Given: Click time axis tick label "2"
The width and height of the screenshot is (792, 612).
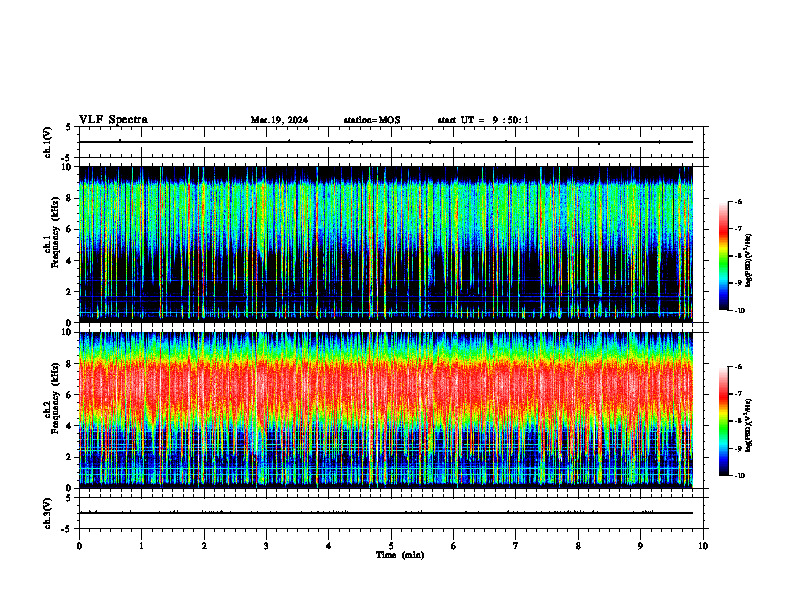Looking at the screenshot, I should (204, 546).
